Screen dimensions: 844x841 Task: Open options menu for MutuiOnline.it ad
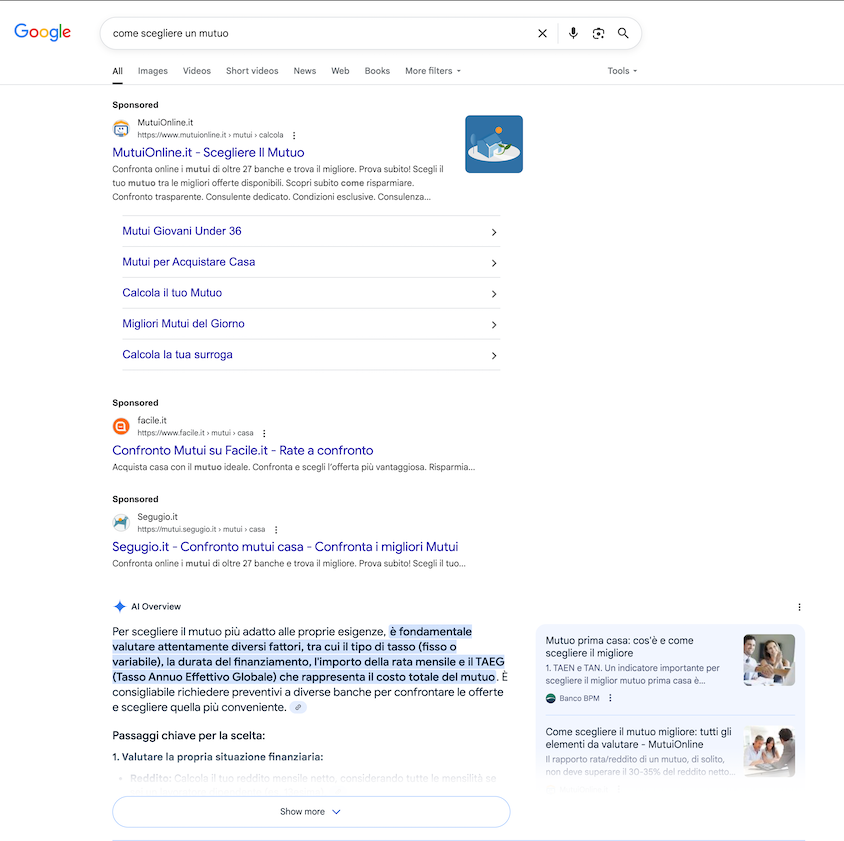pos(294,136)
